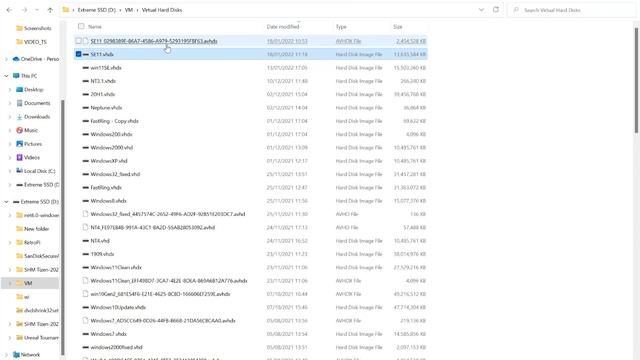Focus the Search Virtual Hard Disks box
This screenshot has height=360, width=640.
coord(571,10)
